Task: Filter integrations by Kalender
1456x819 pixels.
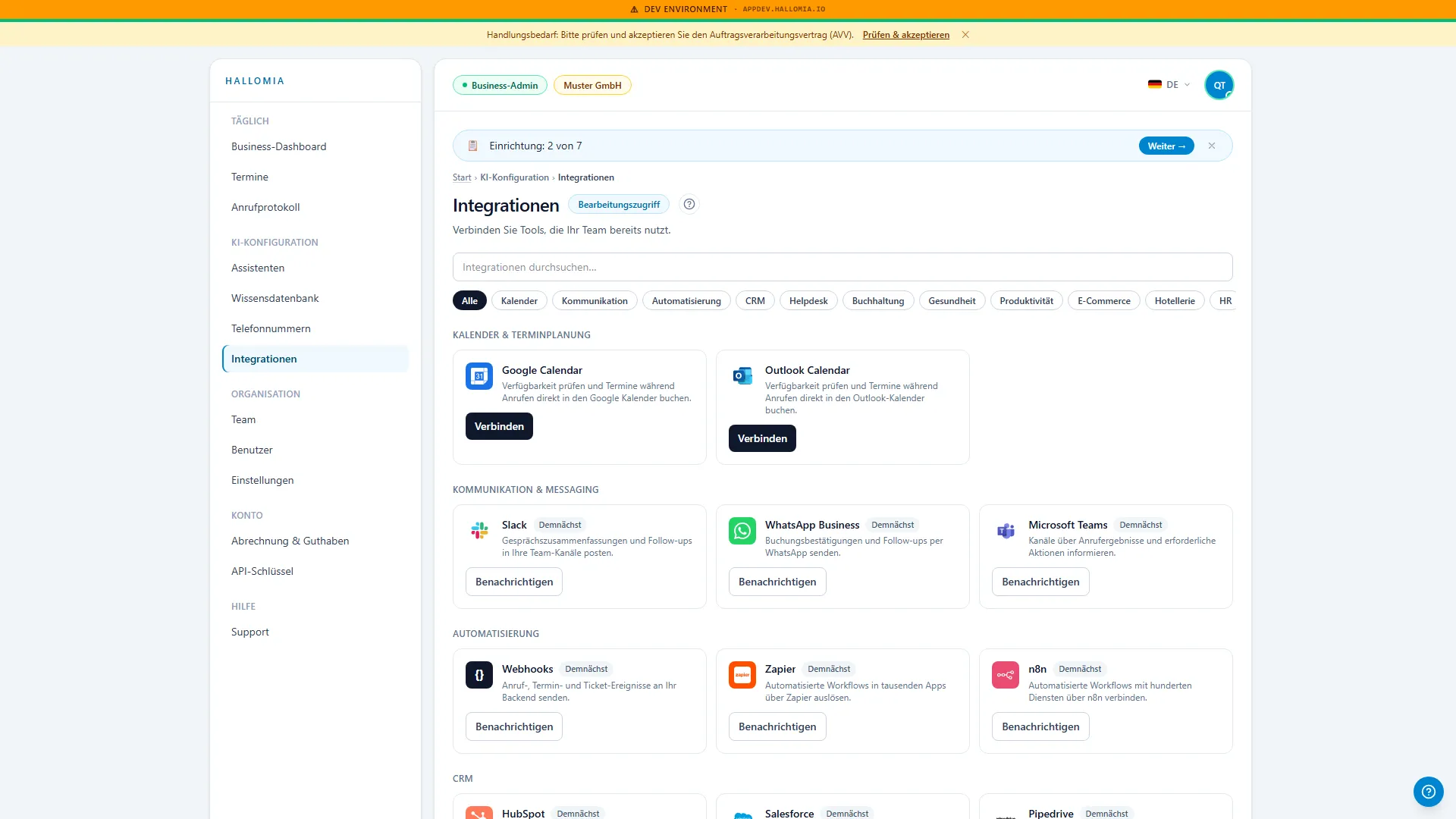Action: point(519,301)
